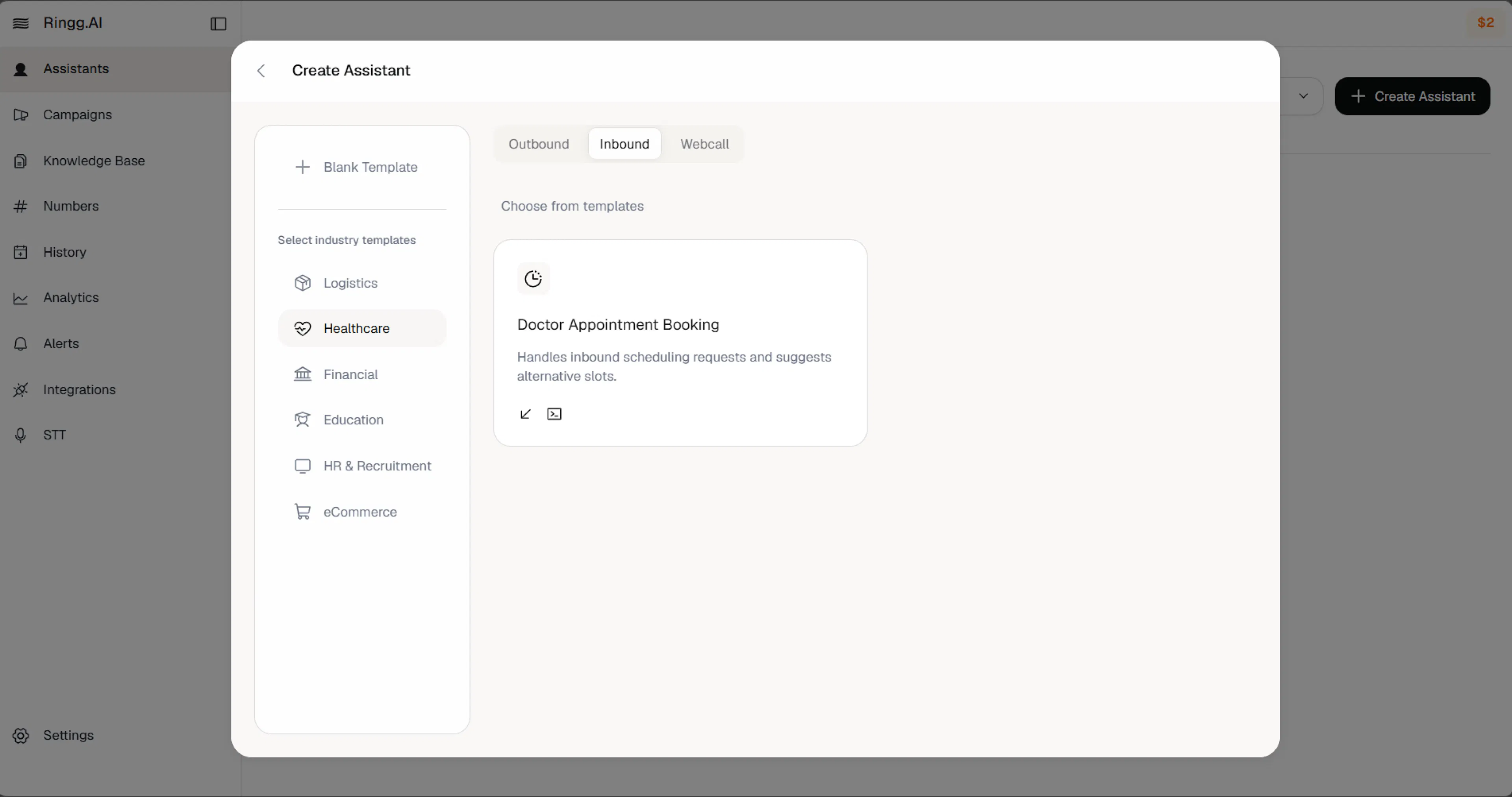Click the Campaigns flag icon
Image resolution: width=1512 pixels, height=797 pixels.
pos(20,115)
